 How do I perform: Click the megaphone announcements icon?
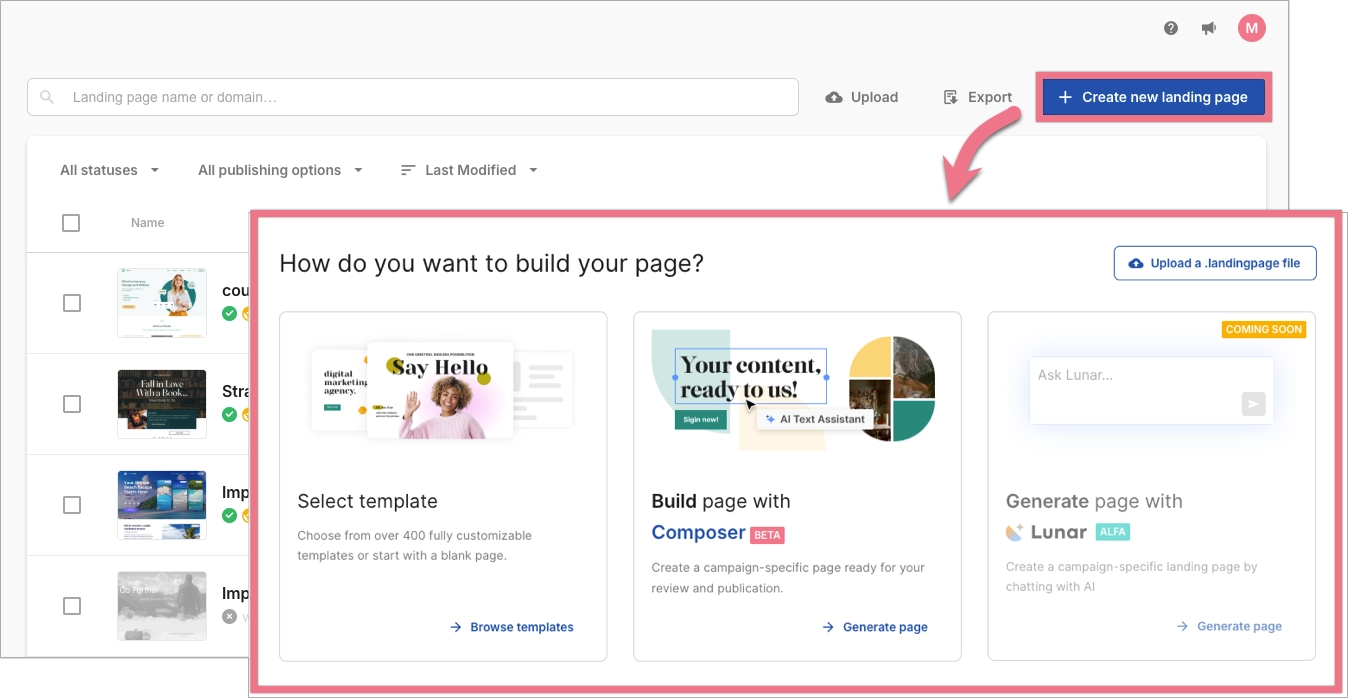pyautogui.click(x=1209, y=28)
